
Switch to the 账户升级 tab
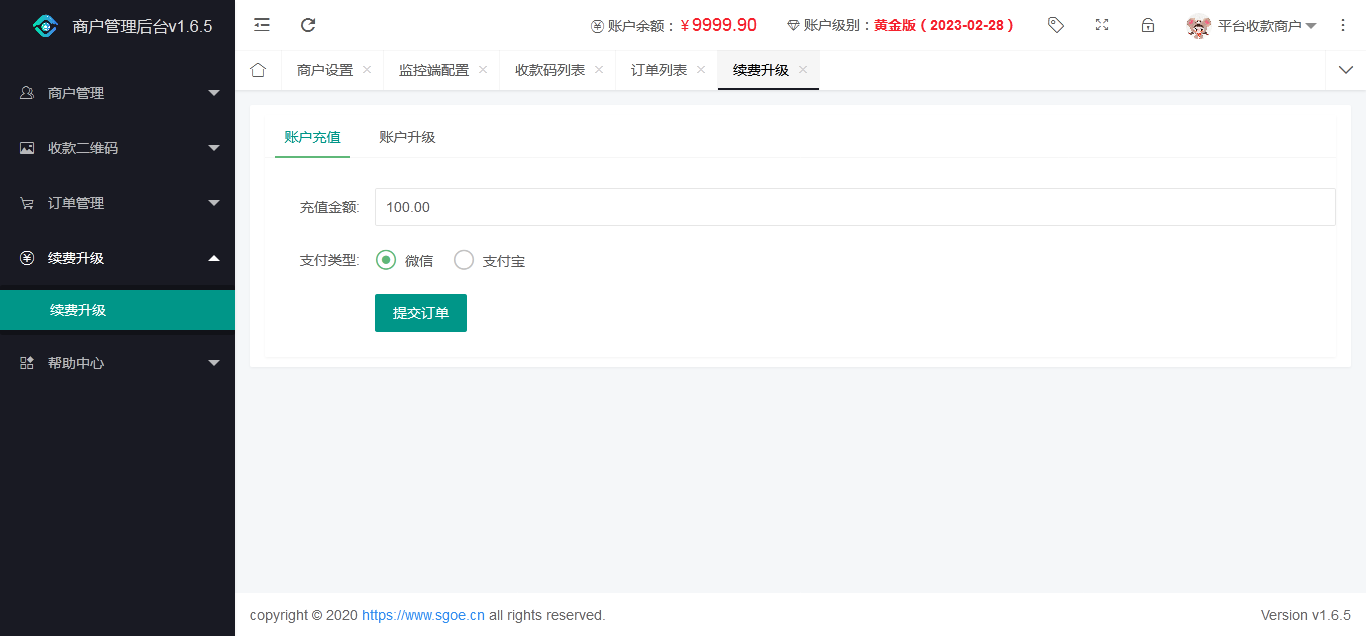(406, 137)
